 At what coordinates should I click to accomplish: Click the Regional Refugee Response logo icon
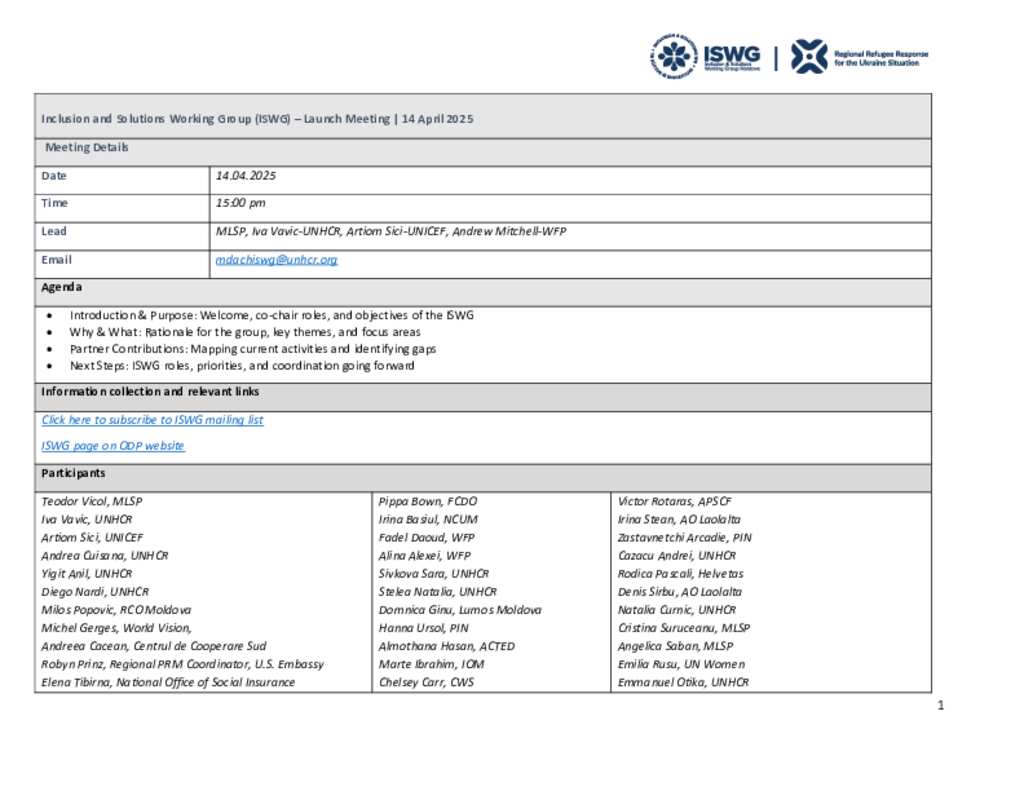point(809,56)
